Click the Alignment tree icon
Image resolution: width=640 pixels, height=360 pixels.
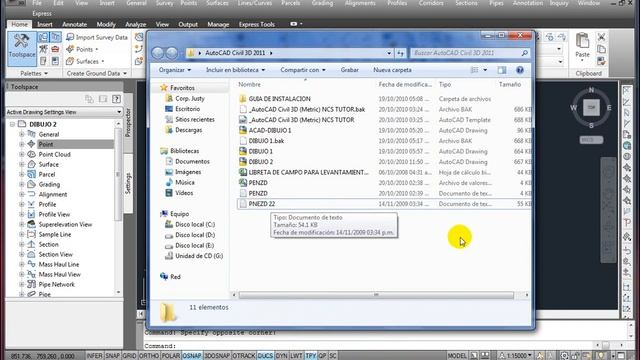click(31, 194)
